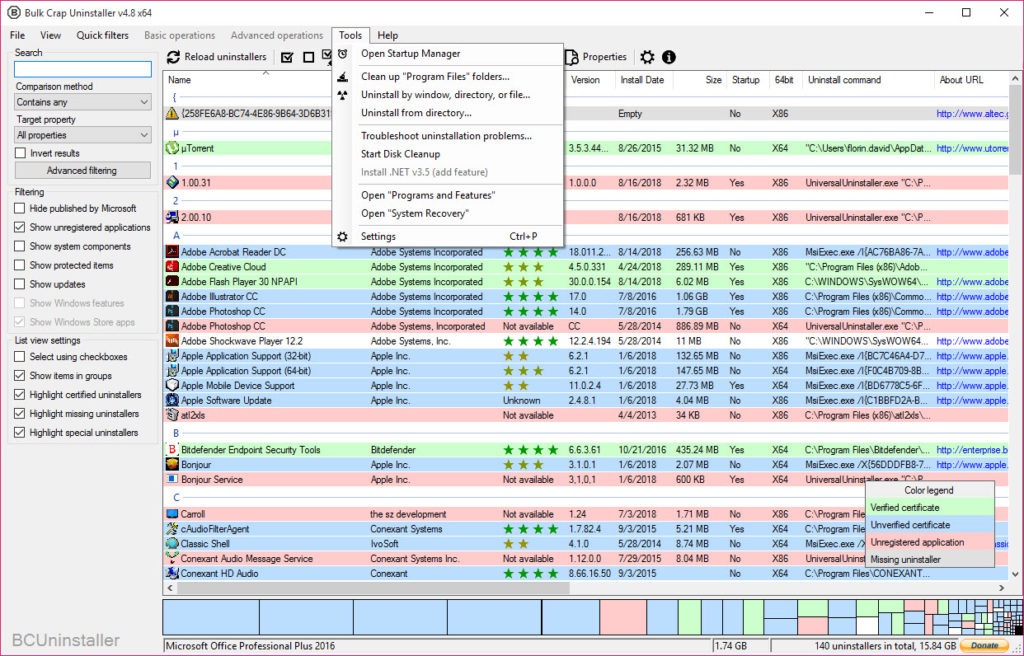Click the warning triangle icon in the {258FE6A8 row
Screen dimensions: 1024x656
(x=172, y=114)
